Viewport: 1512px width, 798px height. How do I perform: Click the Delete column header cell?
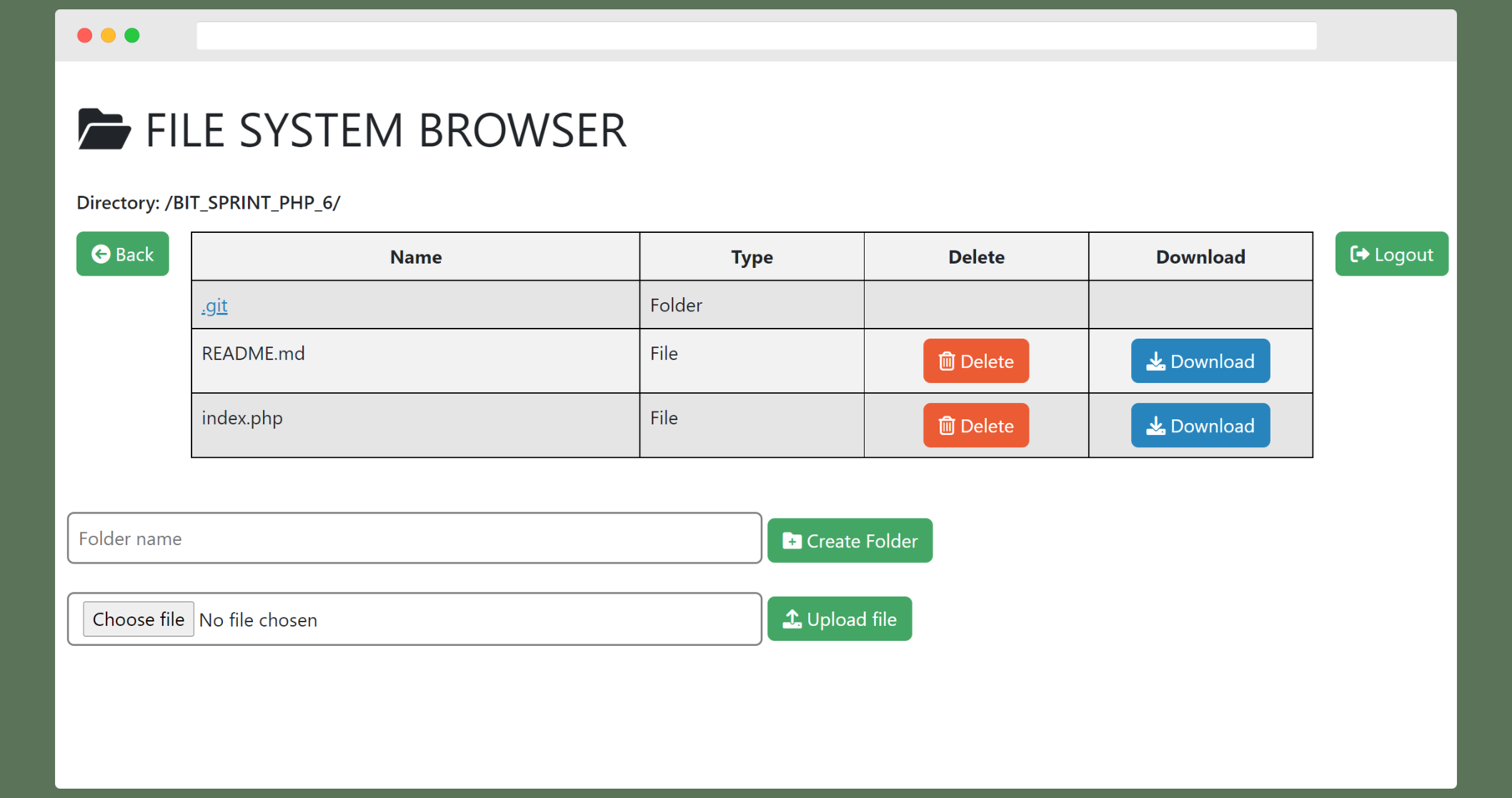click(976, 257)
